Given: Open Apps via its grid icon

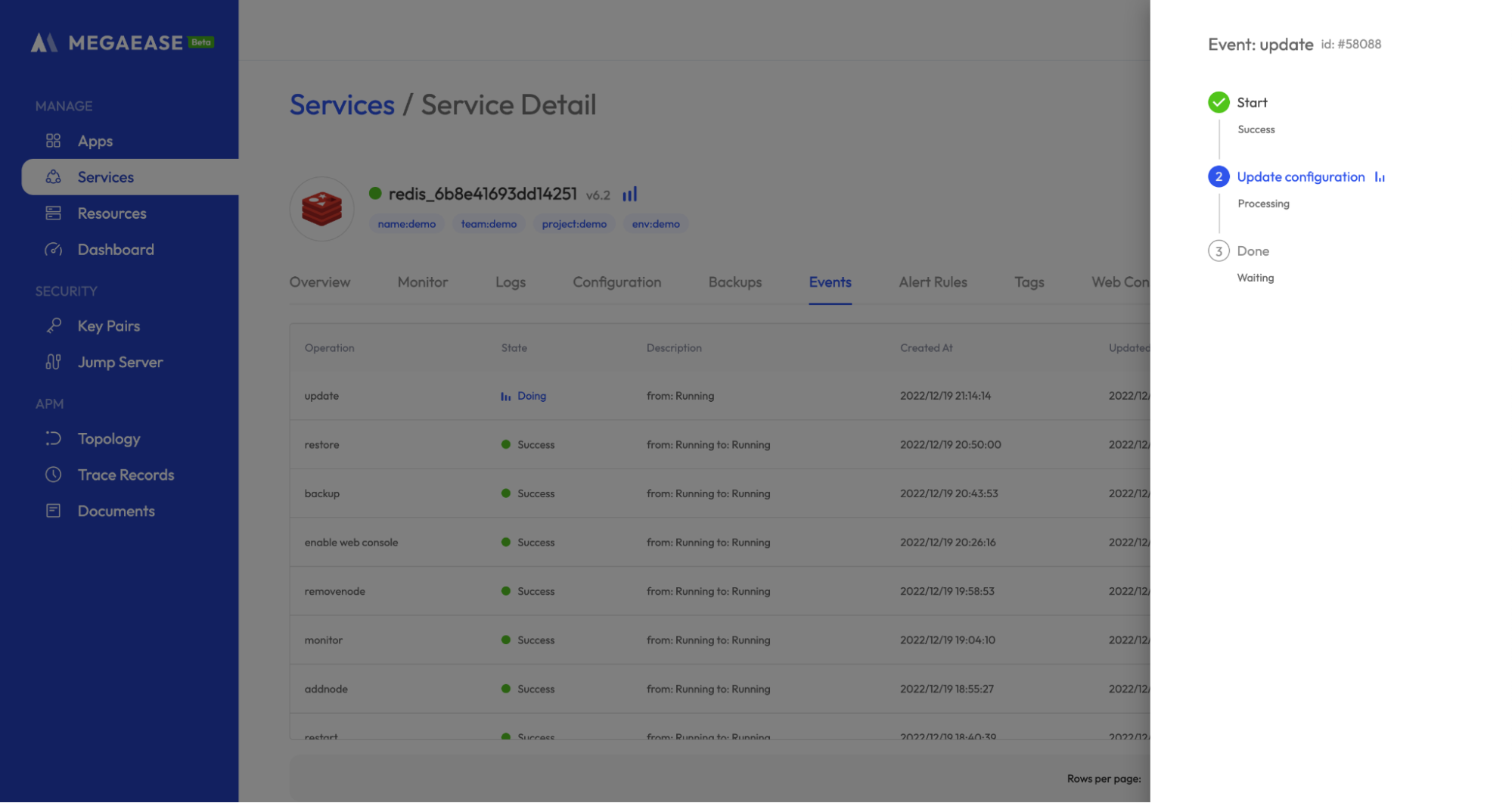Looking at the screenshot, I should (53, 141).
